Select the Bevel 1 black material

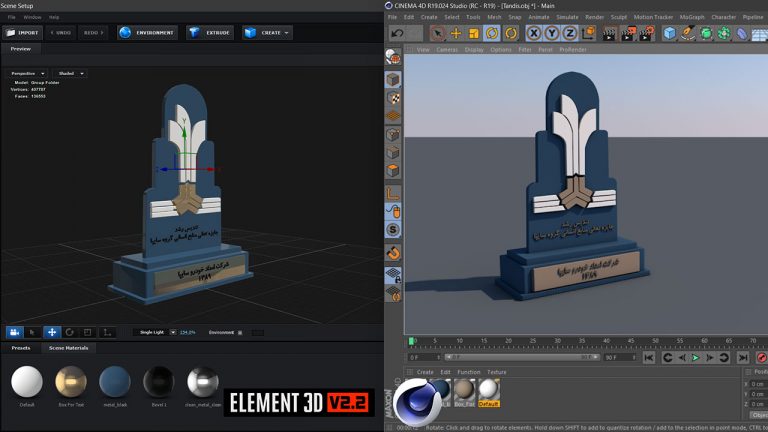point(159,382)
